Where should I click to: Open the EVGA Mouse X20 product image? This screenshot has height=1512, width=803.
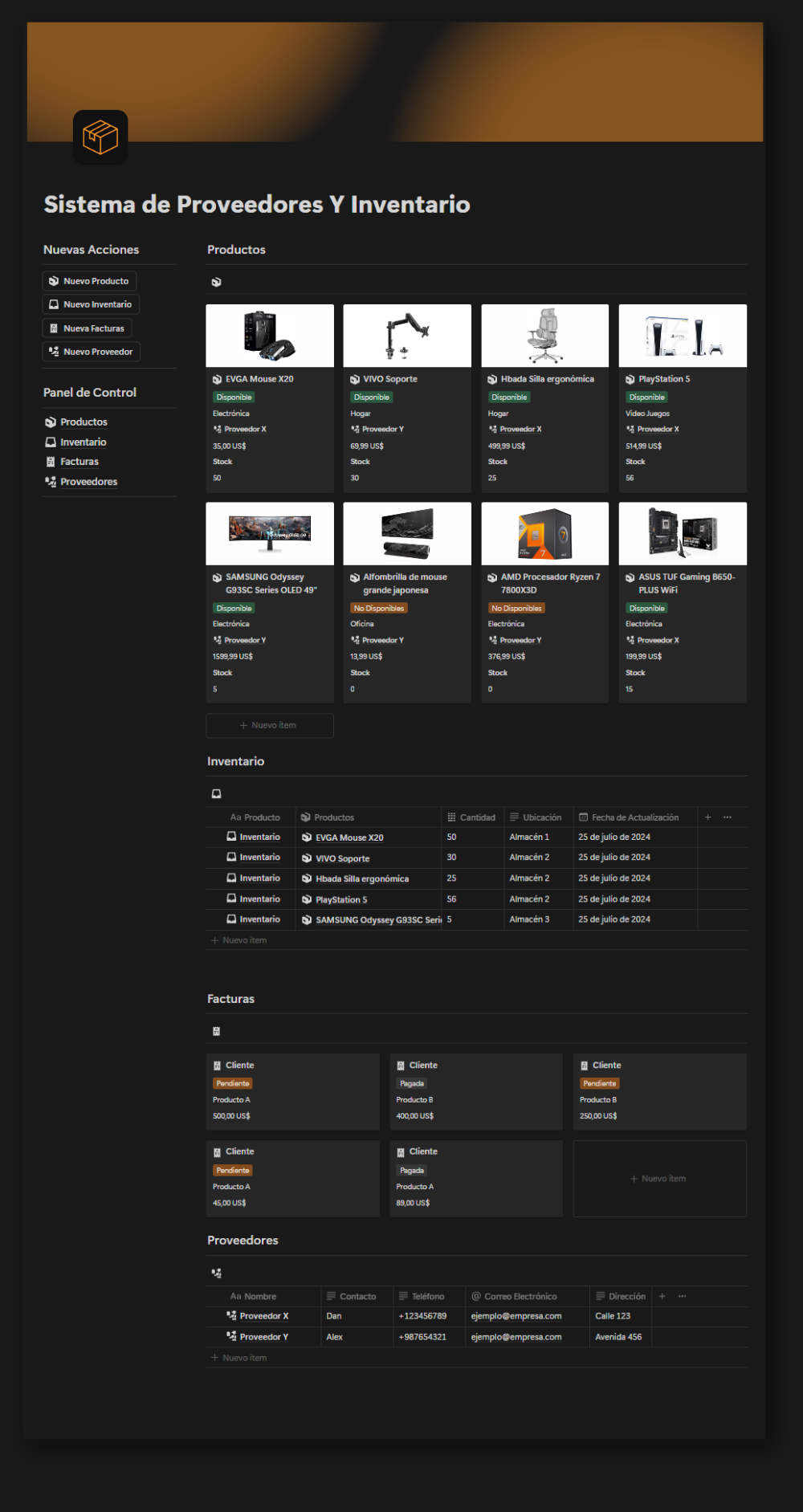pos(270,336)
